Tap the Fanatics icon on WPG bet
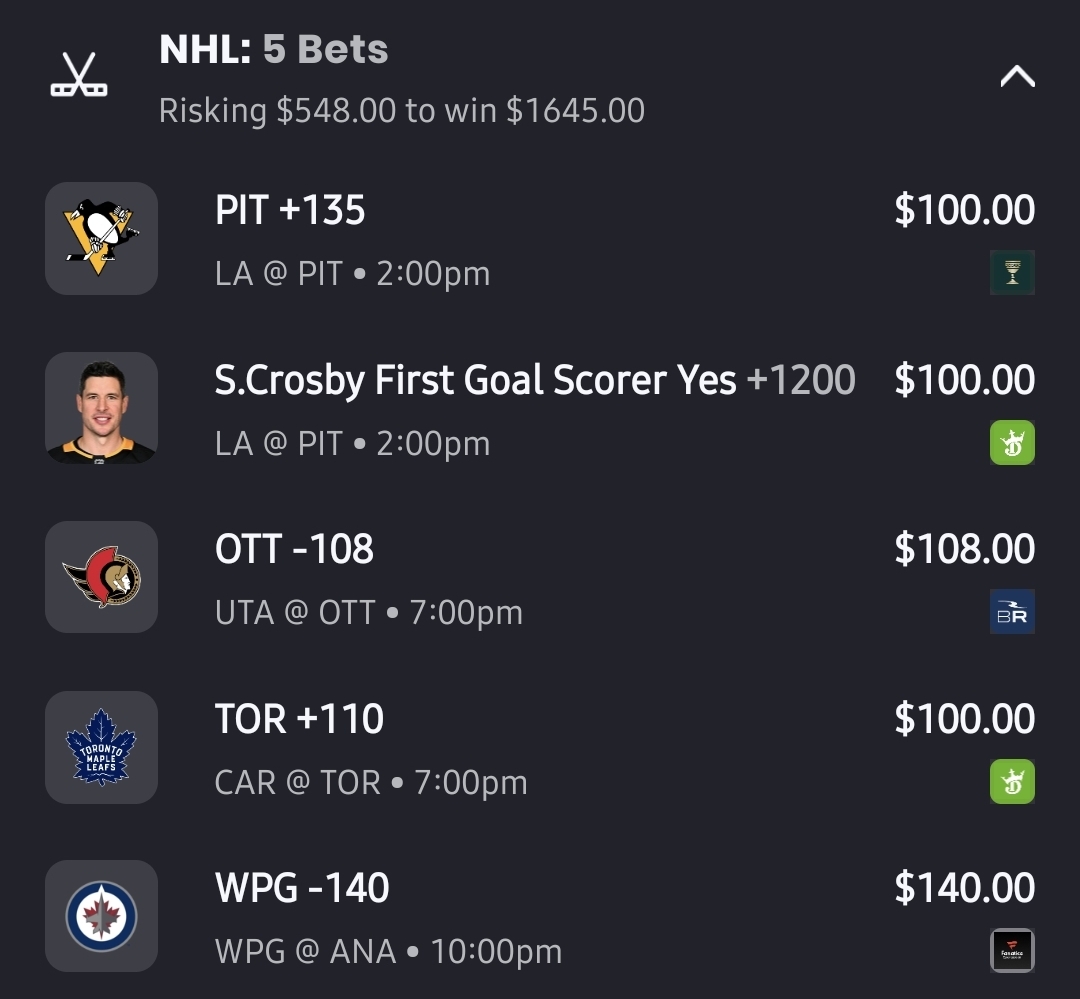The width and height of the screenshot is (1080, 999). (1012, 951)
